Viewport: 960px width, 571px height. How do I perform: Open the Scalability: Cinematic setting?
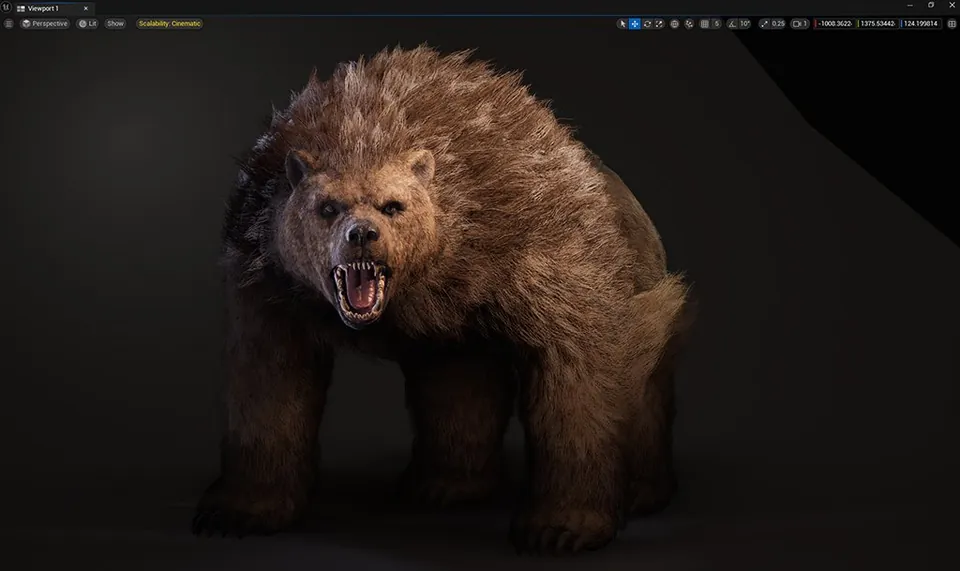coord(170,24)
